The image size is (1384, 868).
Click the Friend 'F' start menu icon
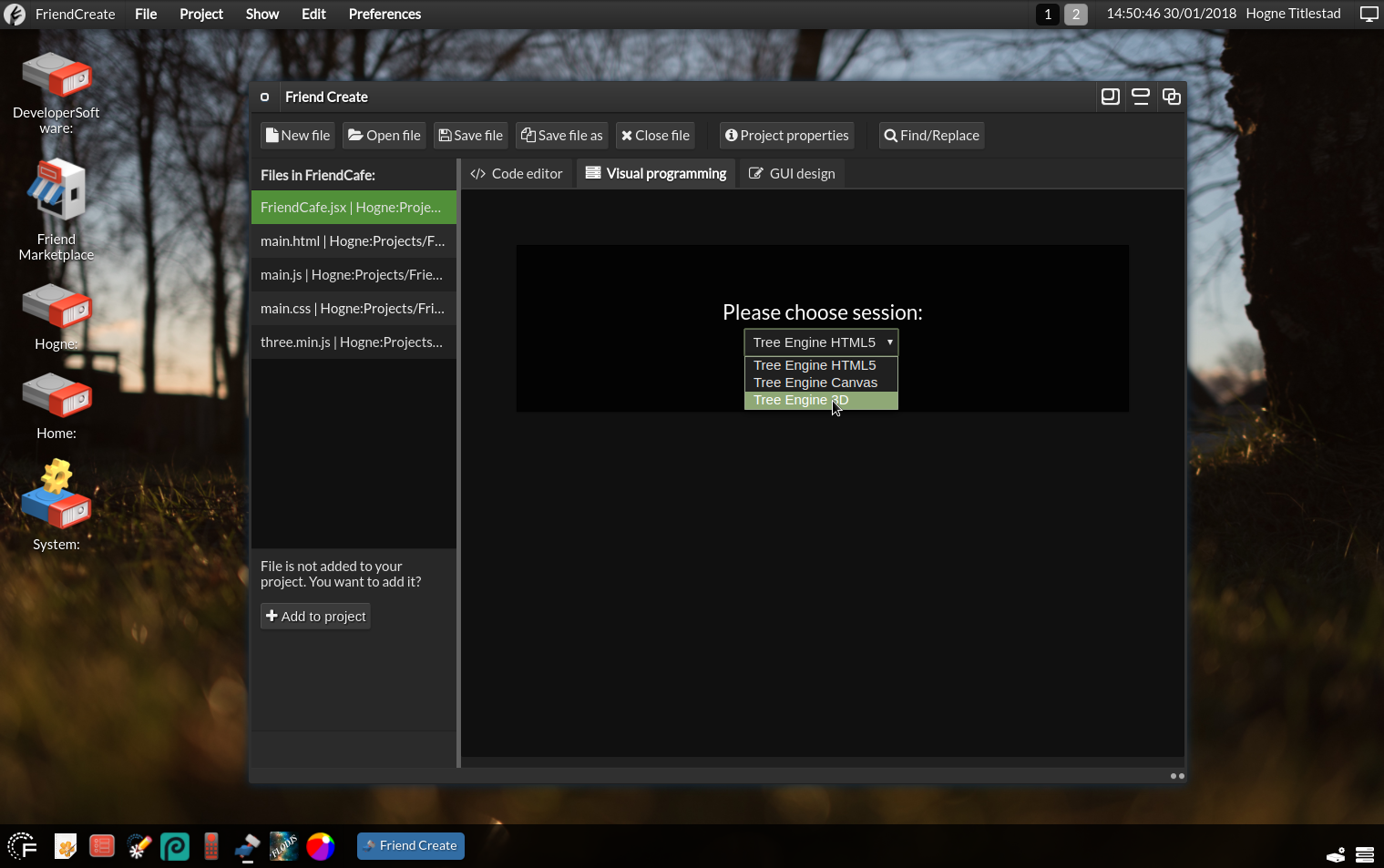click(x=23, y=847)
